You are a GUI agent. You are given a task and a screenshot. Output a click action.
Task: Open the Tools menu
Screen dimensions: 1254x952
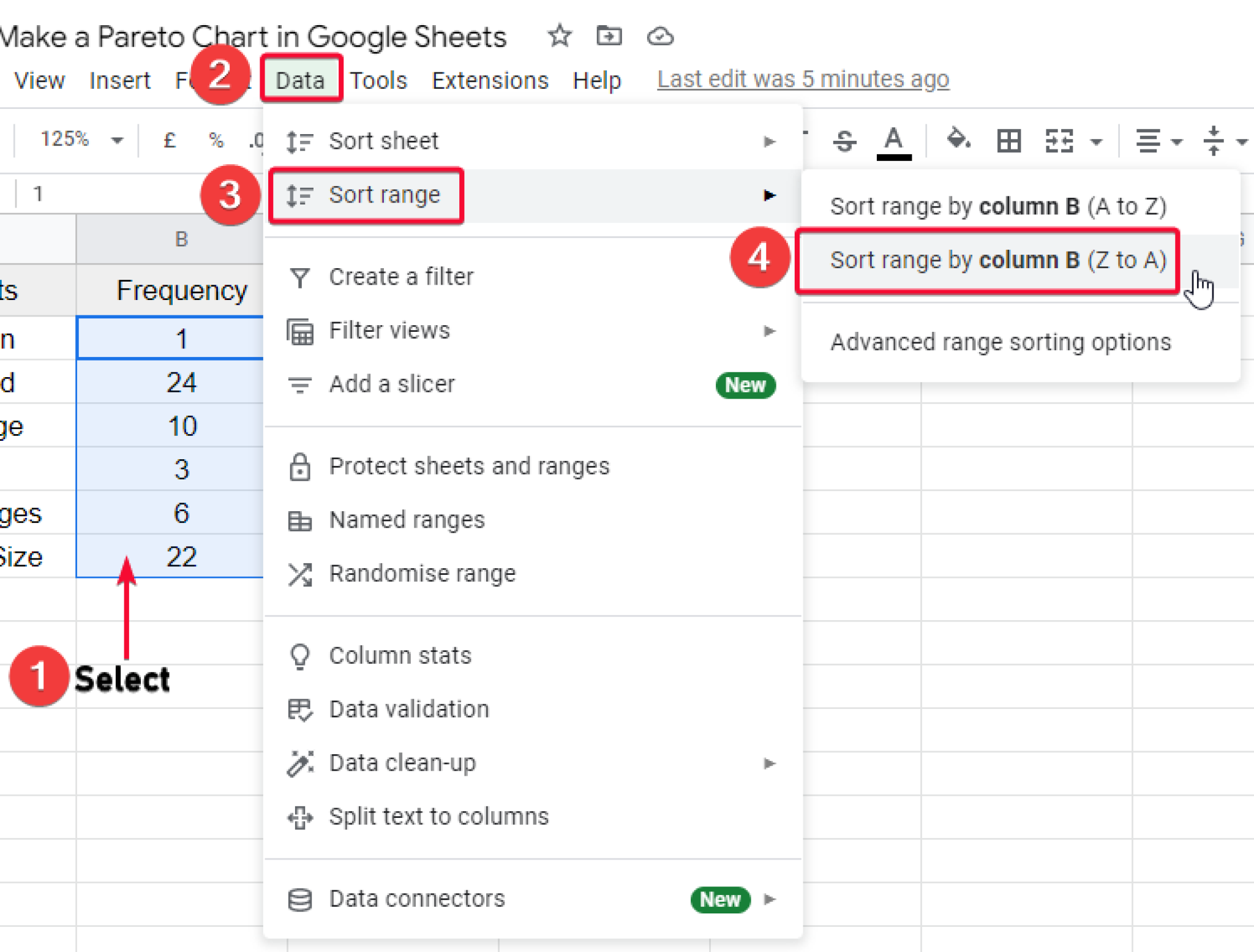tap(378, 80)
